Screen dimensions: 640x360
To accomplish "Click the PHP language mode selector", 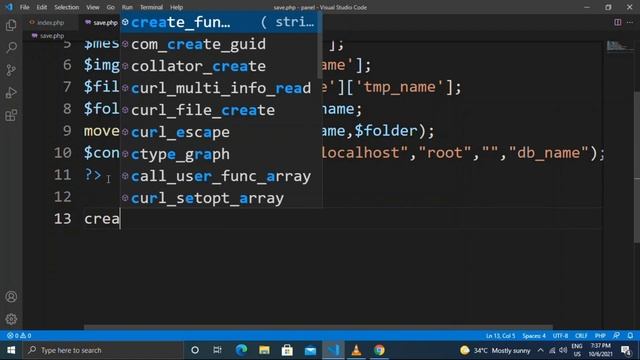I will pyautogui.click(x=600, y=336).
